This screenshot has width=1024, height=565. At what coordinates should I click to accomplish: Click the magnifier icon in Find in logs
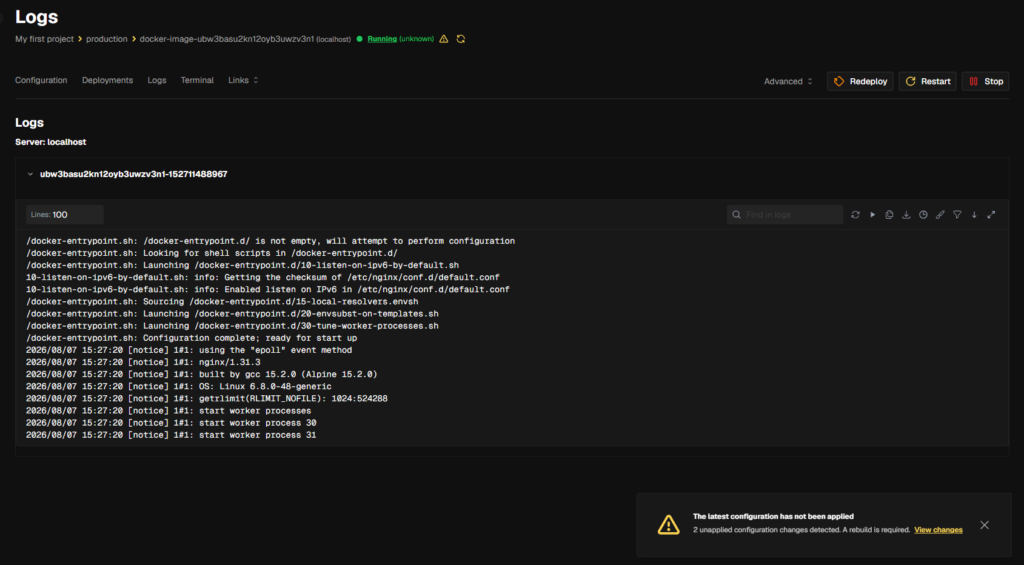[x=737, y=214]
